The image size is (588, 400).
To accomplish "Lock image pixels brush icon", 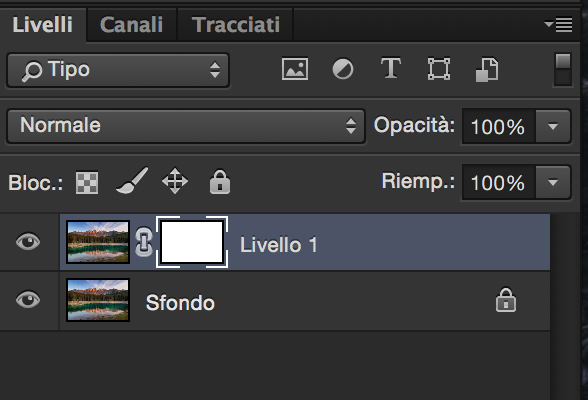I will coord(132,181).
